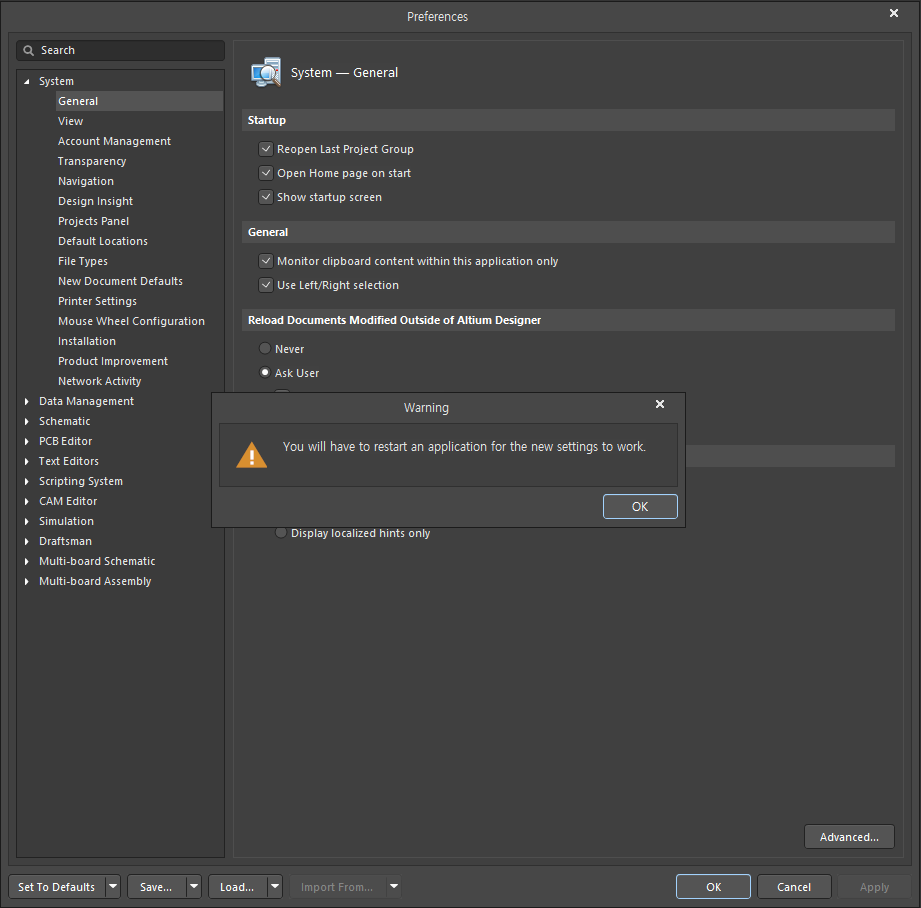
Task: Expand the Draftsman node
Action: point(26,541)
